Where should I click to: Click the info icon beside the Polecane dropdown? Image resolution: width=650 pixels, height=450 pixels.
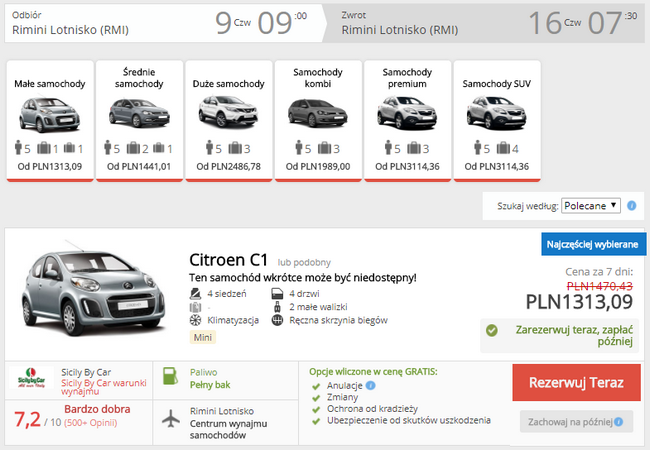pyautogui.click(x=631, y=206)
